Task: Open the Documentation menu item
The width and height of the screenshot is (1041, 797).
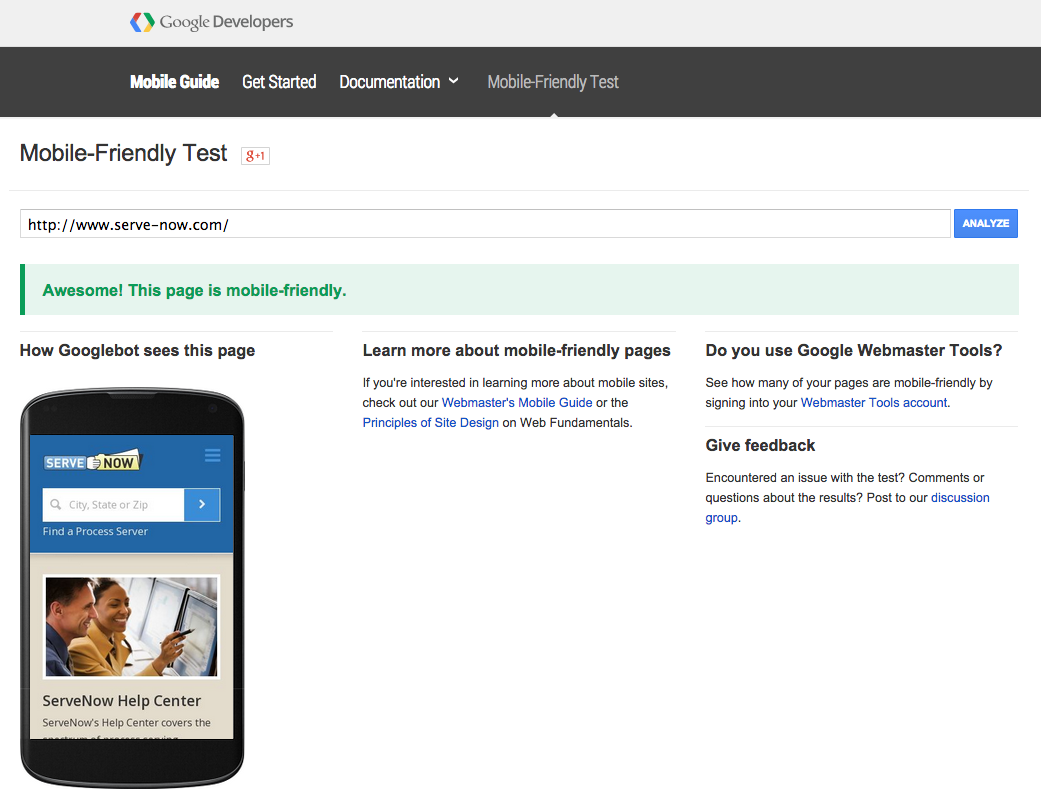Action: 390,82
